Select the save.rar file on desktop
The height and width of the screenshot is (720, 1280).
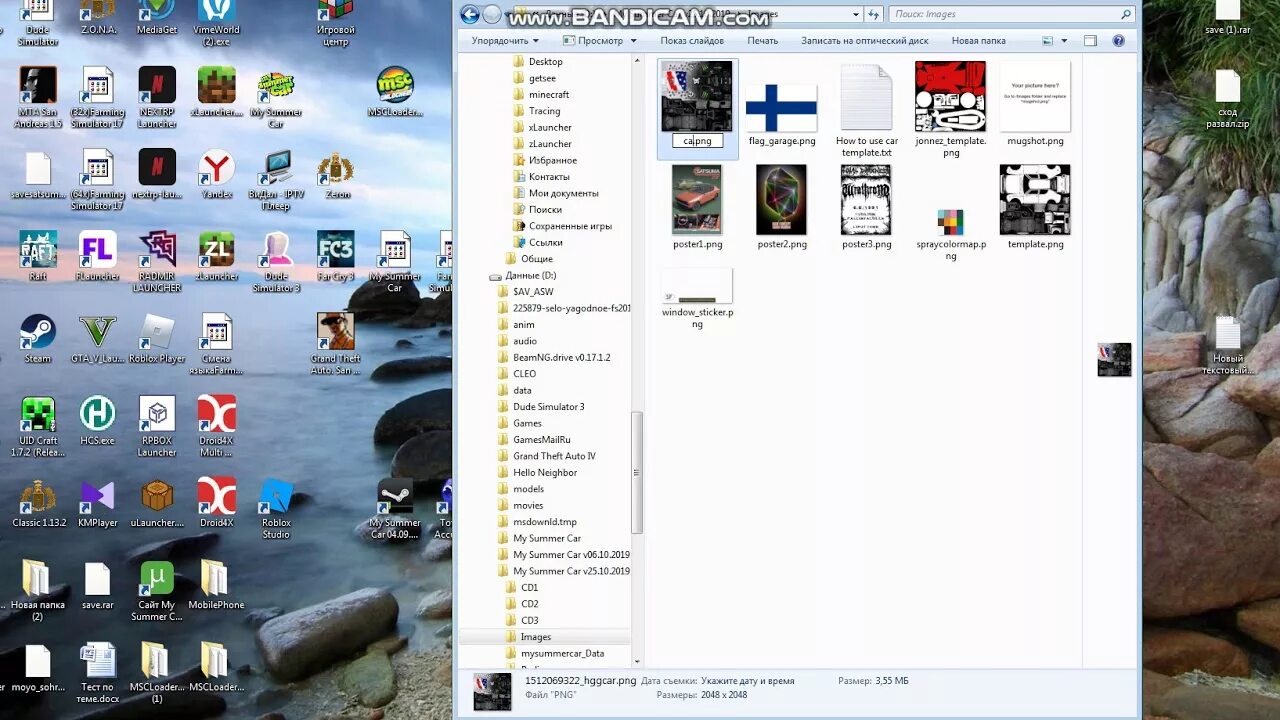[97, 585]
